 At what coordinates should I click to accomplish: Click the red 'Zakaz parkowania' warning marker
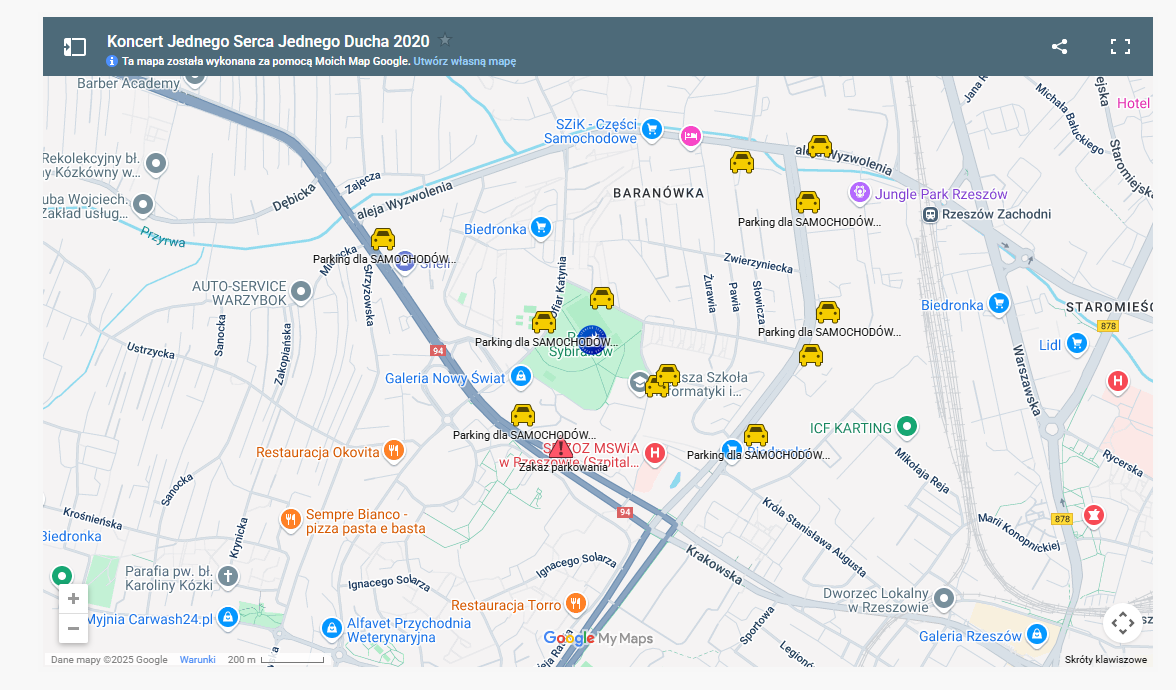click(560, 448)
